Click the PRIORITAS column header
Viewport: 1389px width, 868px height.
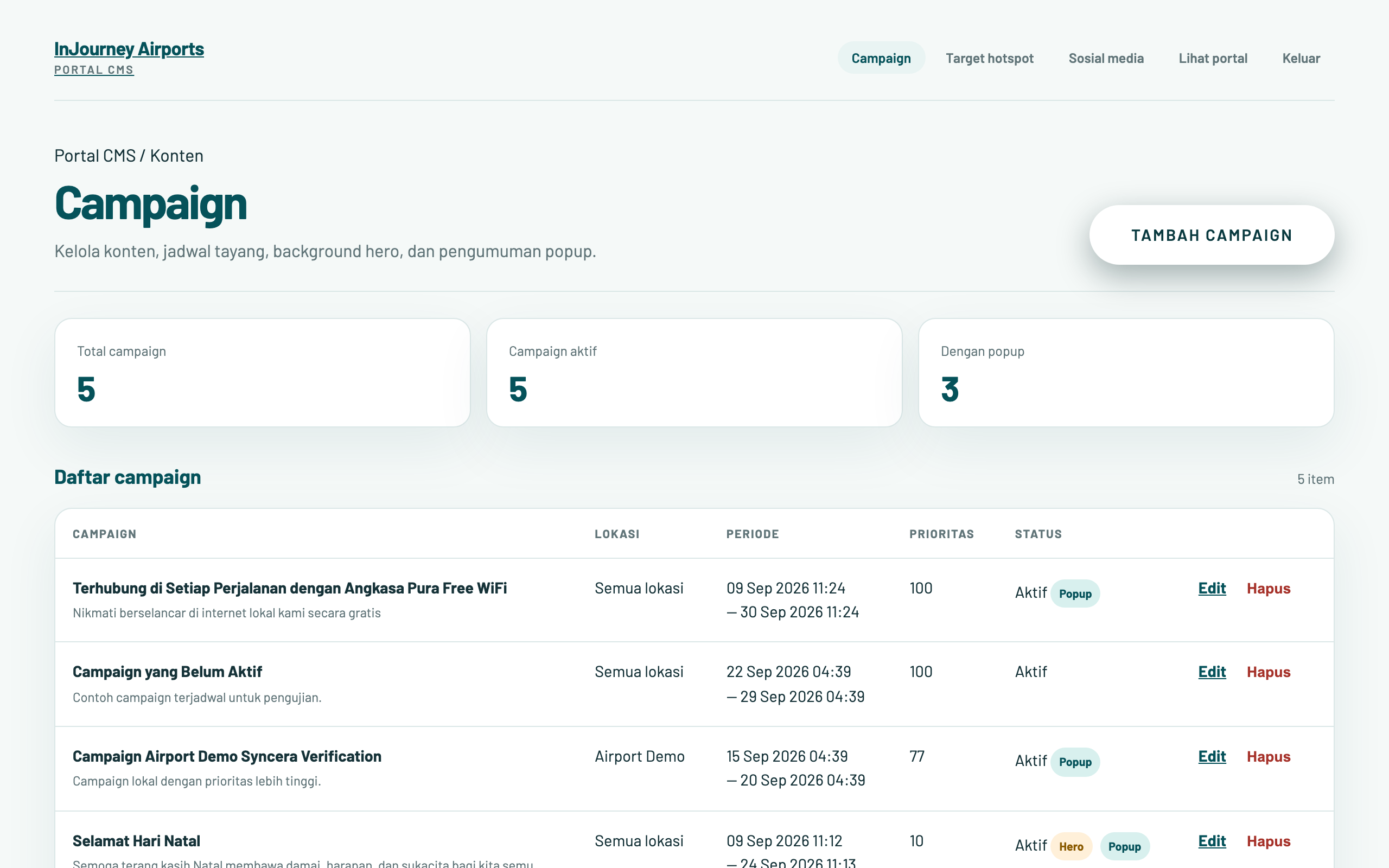[x=941, y=534]
